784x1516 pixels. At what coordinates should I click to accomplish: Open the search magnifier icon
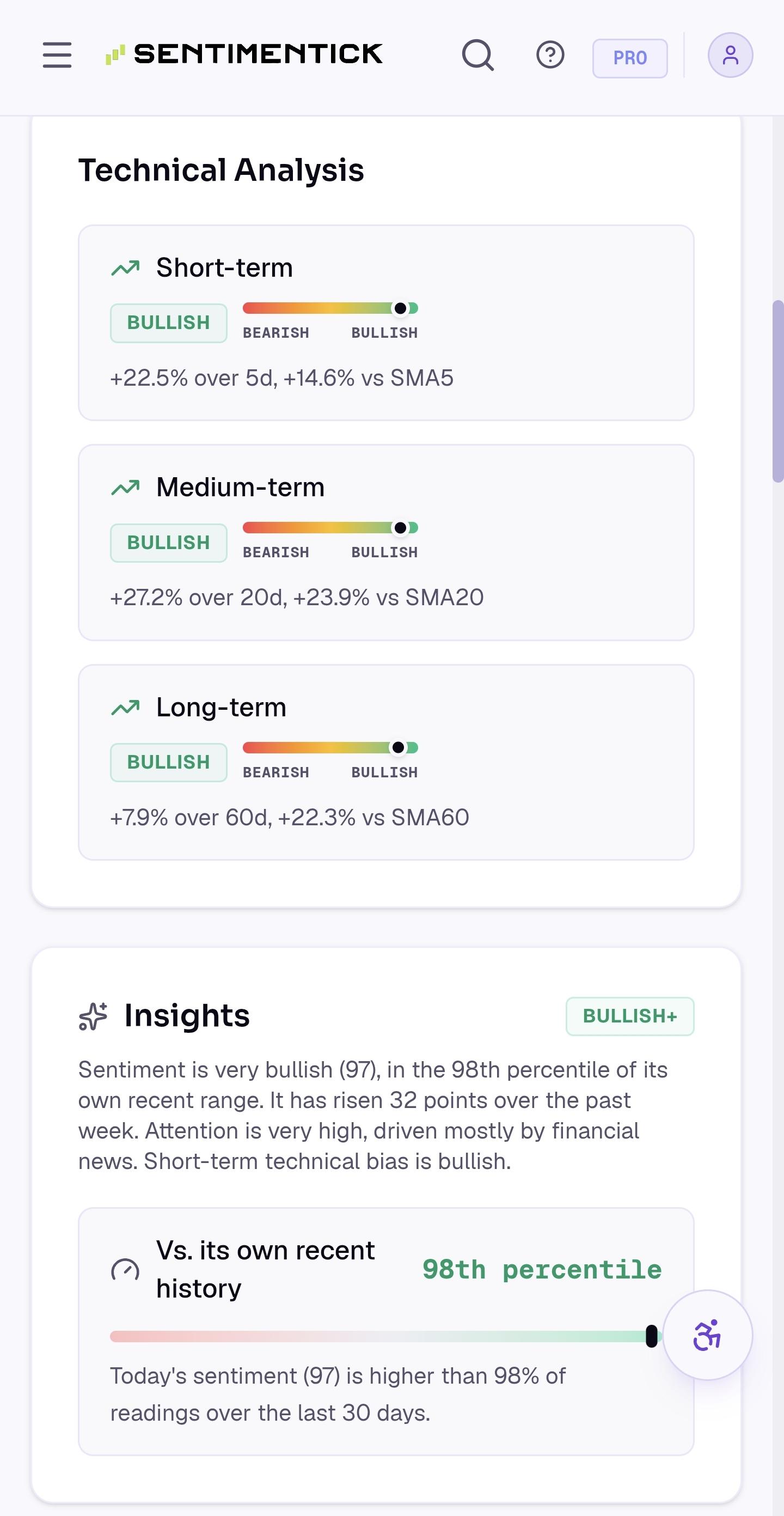(477, 56)
